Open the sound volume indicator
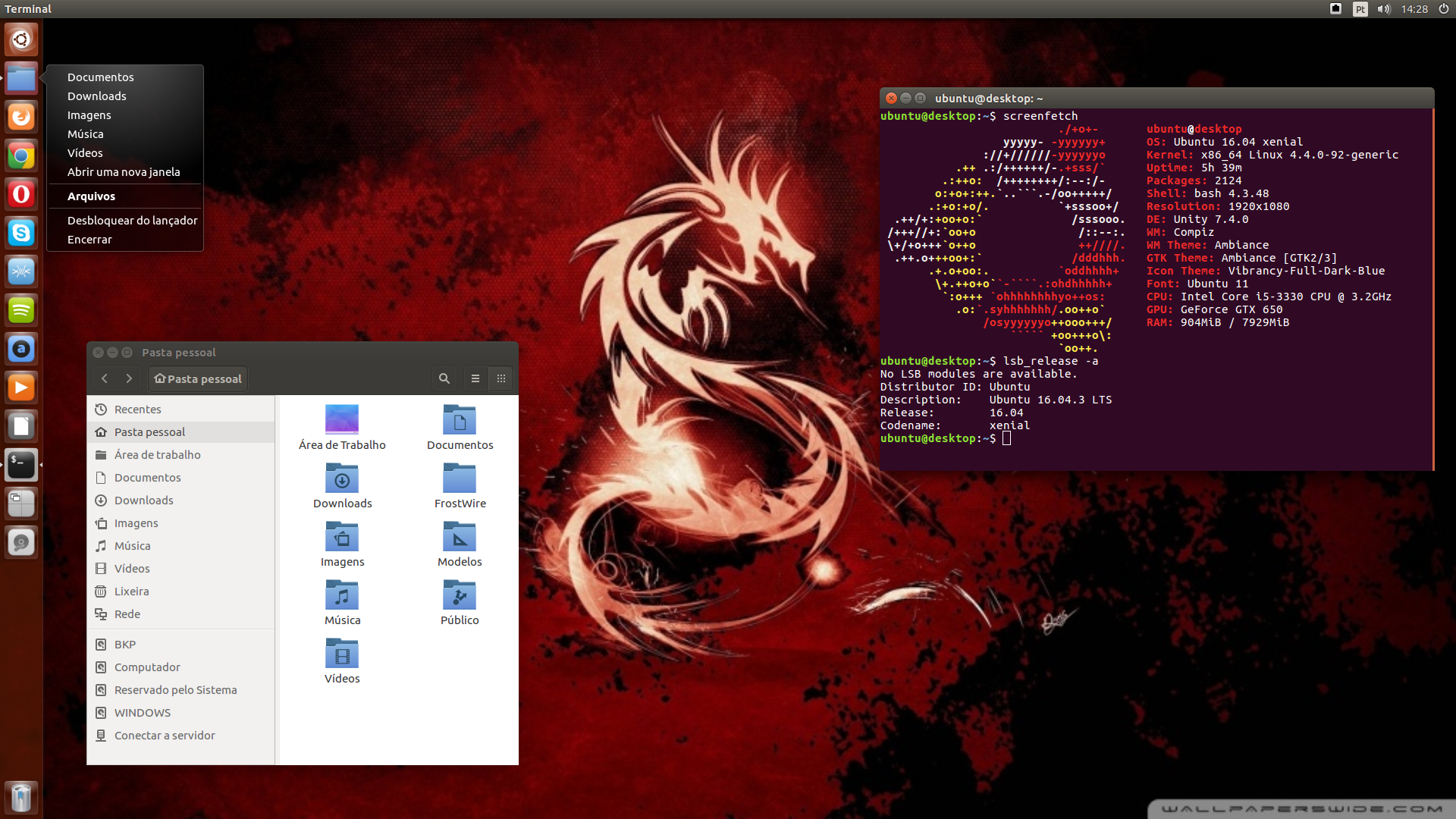Viewport: 1456px width, 819px height. point(1384,9)
